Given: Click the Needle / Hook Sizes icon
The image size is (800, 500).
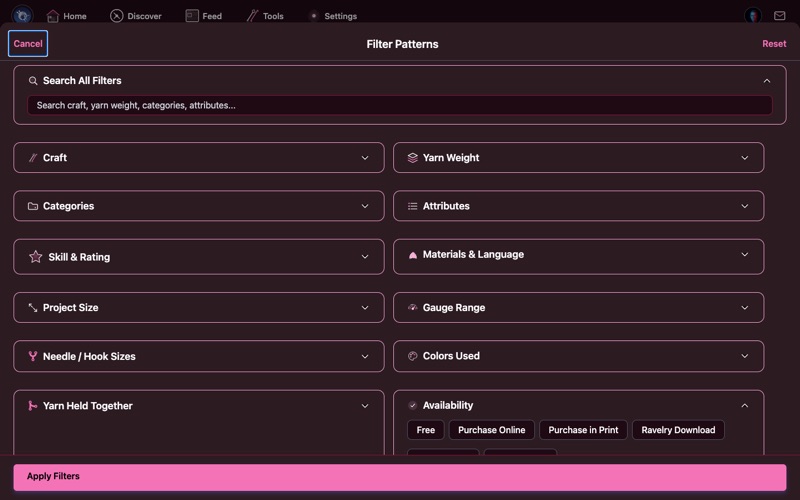Looking at the screenshot, I should pos(33,356).
